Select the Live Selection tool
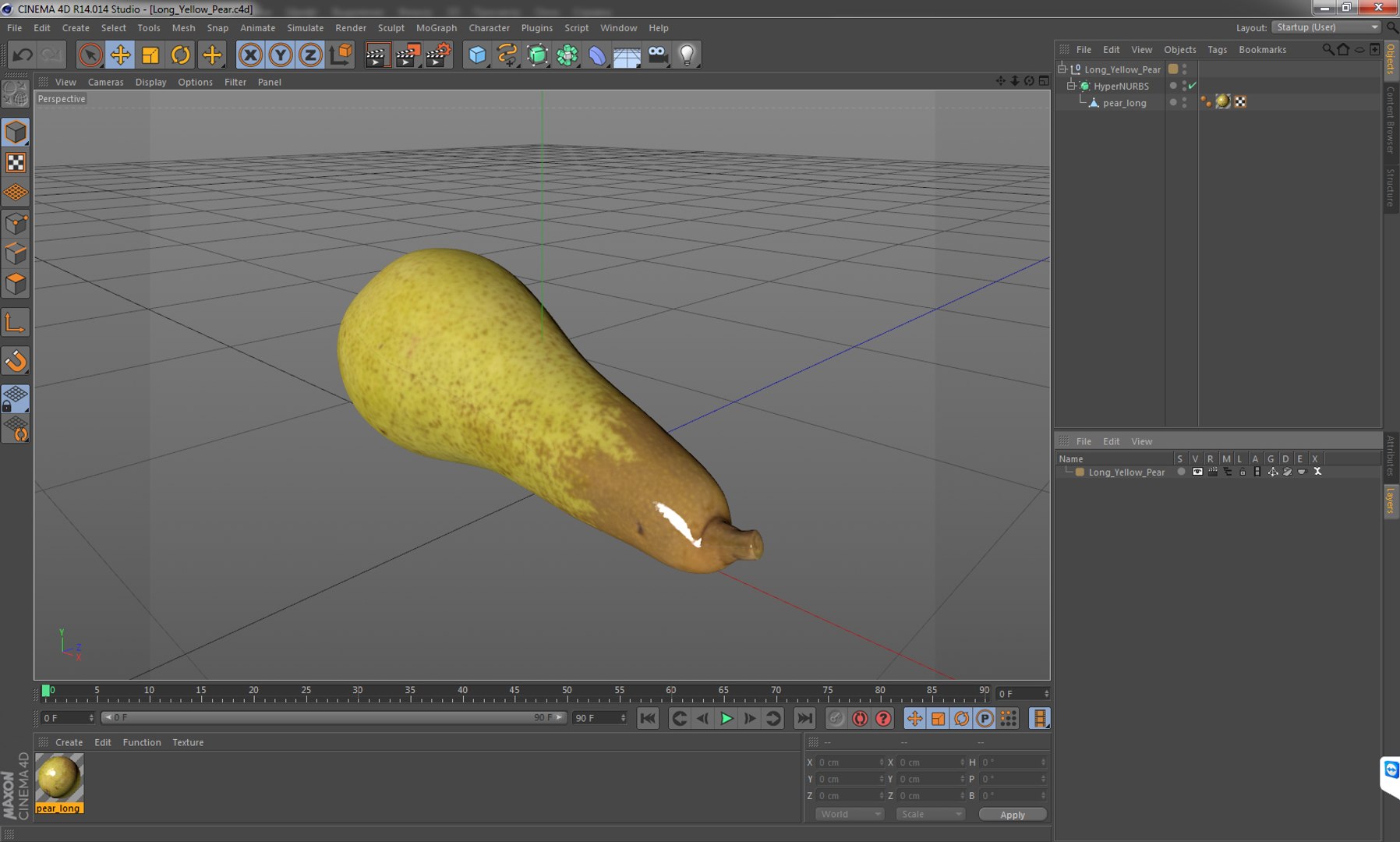The height and width of the screenshot is (842, 1400). (90, 55)
